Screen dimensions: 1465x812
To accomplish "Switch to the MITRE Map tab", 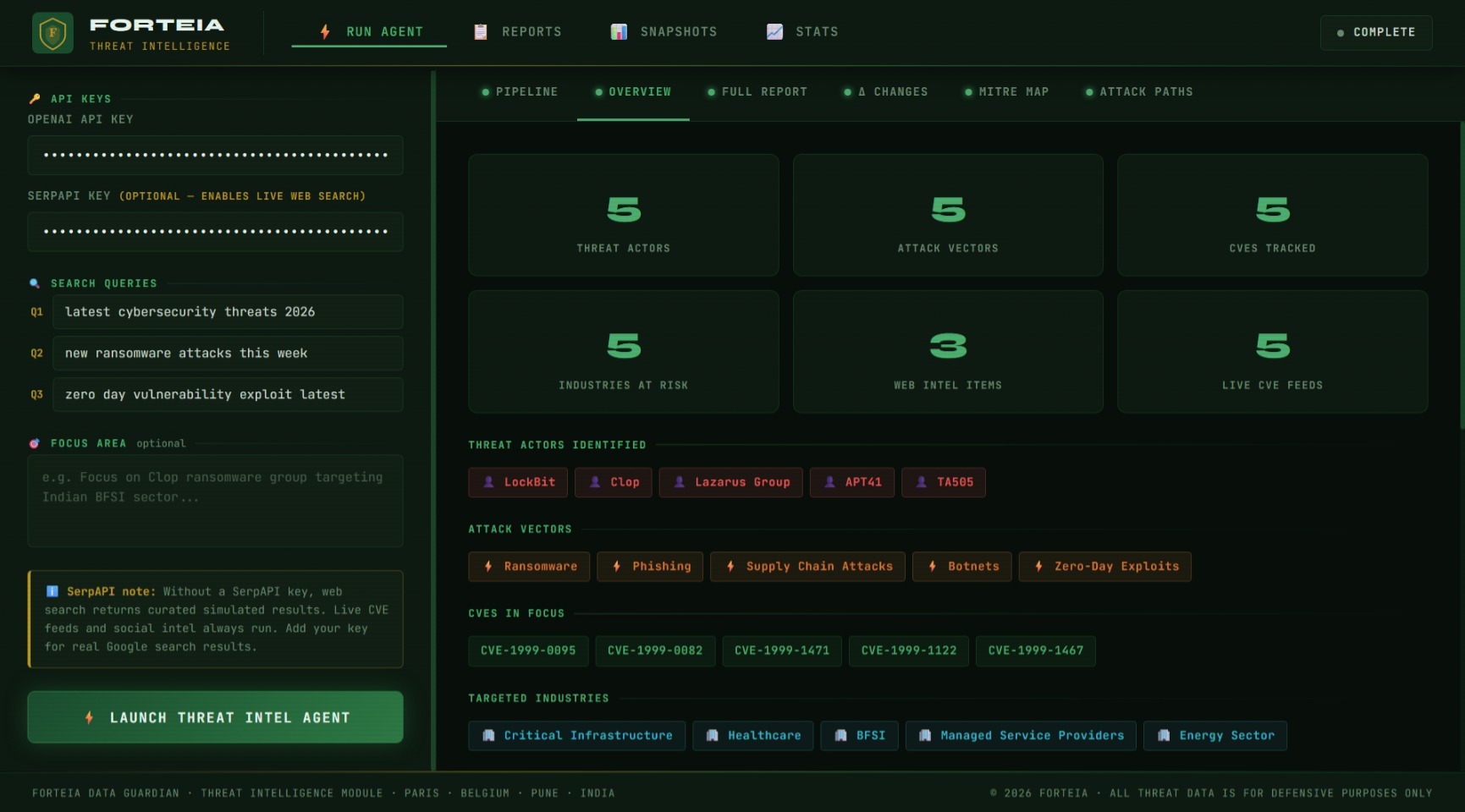I will (x=1006, y=92).
